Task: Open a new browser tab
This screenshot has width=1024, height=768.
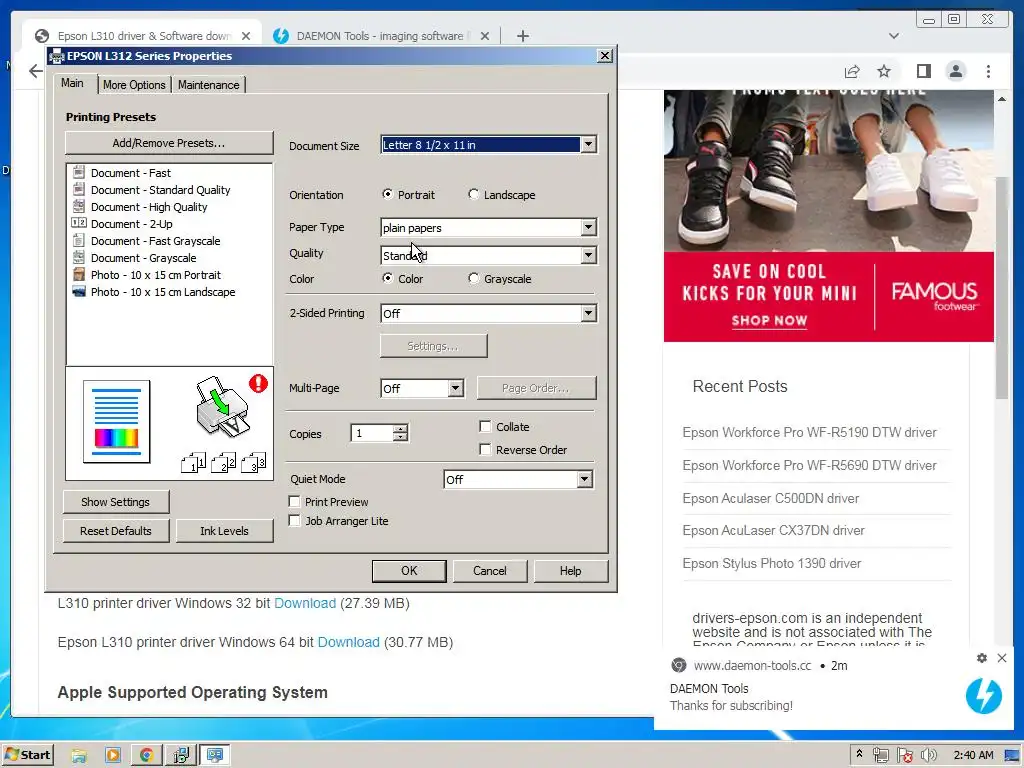Action: [522, 36]
